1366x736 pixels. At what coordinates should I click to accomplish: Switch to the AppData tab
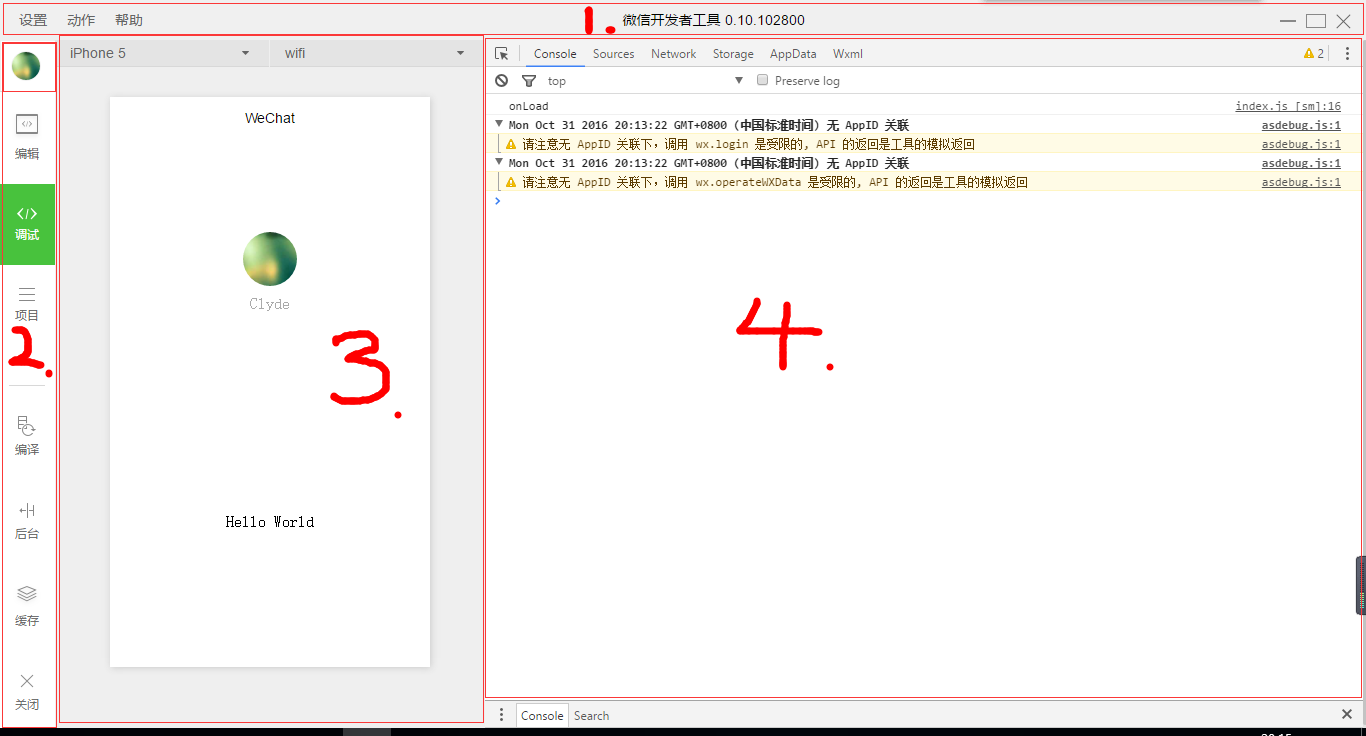(793, 54)
